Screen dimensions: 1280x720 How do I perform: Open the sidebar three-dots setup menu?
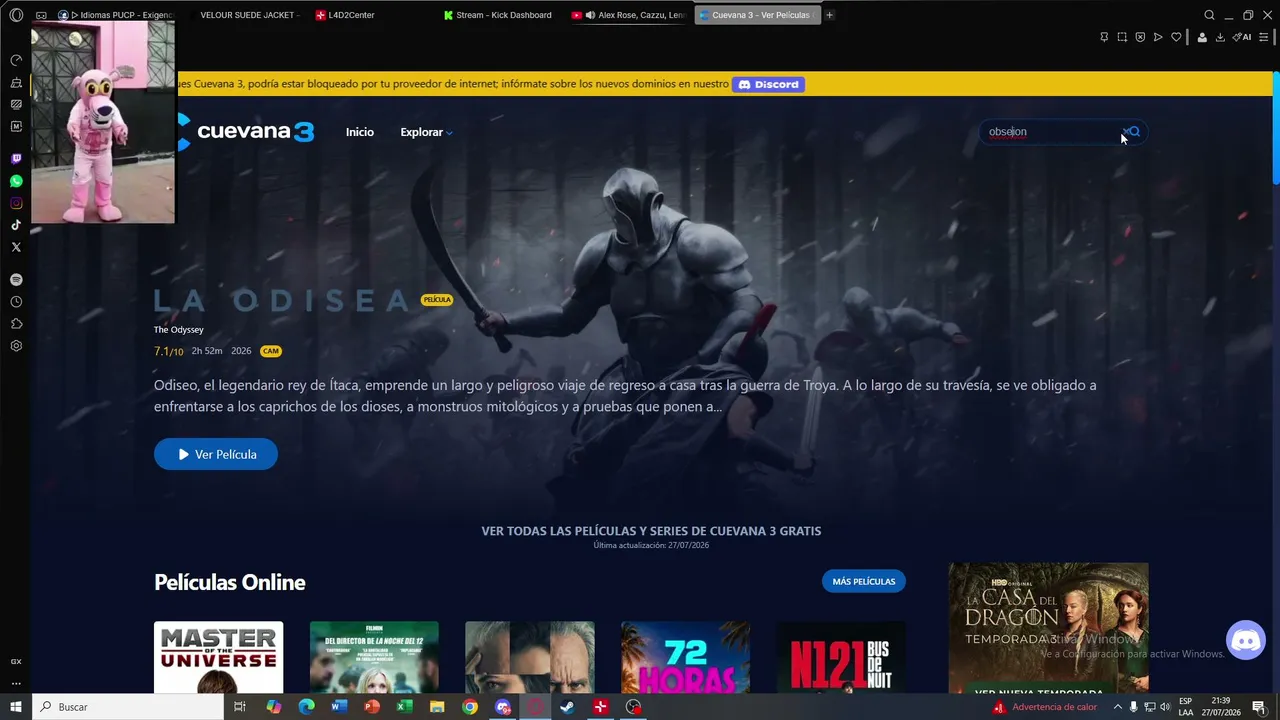tap(16, 684)
